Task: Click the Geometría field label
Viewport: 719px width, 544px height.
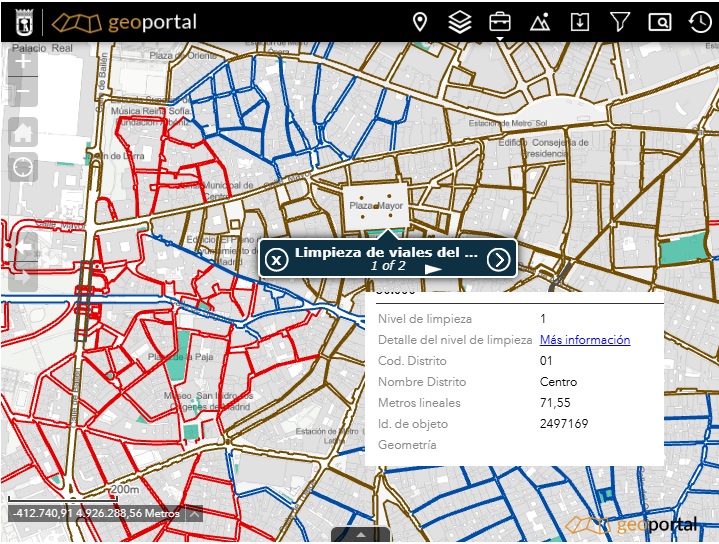Action: tap(407, 444)
